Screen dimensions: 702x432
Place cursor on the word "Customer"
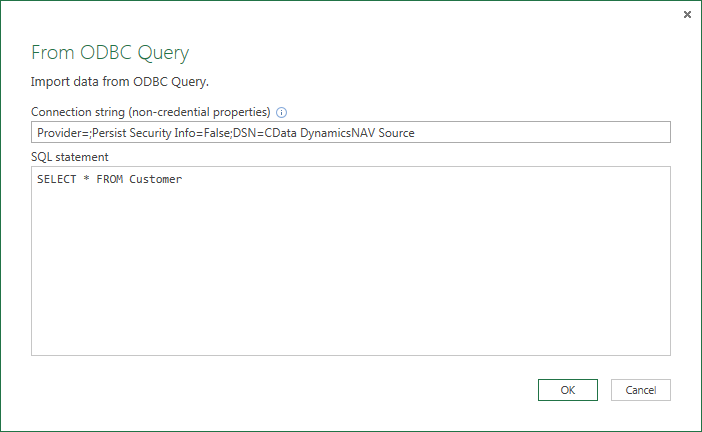155,180
